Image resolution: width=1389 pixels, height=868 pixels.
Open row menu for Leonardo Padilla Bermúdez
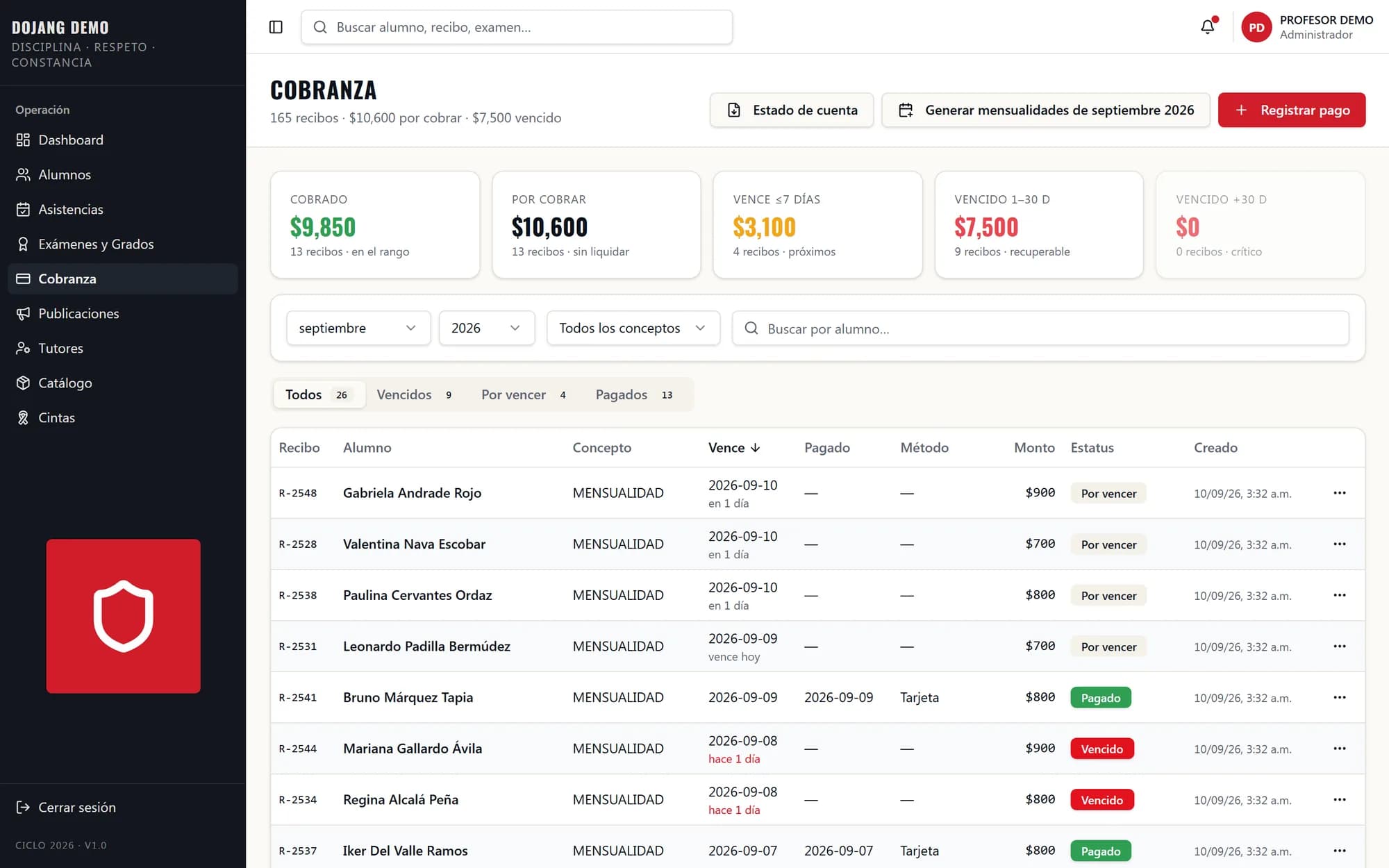1340,646
